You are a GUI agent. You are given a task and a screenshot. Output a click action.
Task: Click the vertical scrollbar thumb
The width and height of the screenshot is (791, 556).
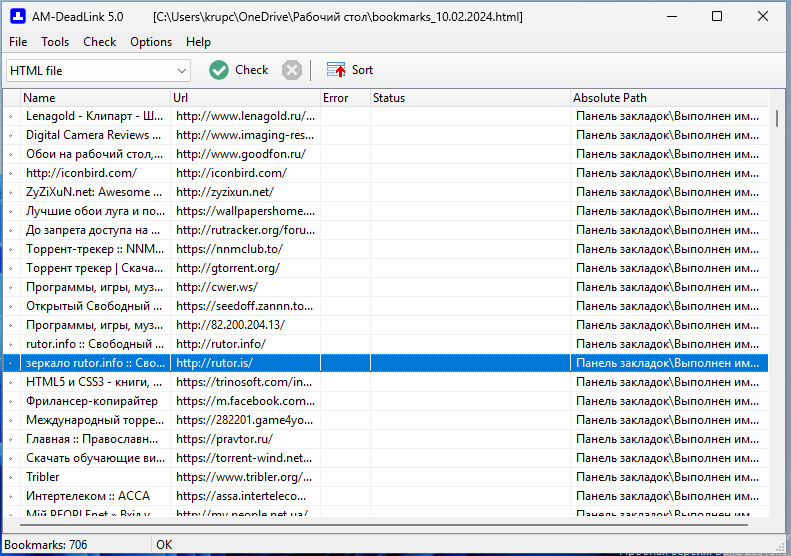[776, 118]
